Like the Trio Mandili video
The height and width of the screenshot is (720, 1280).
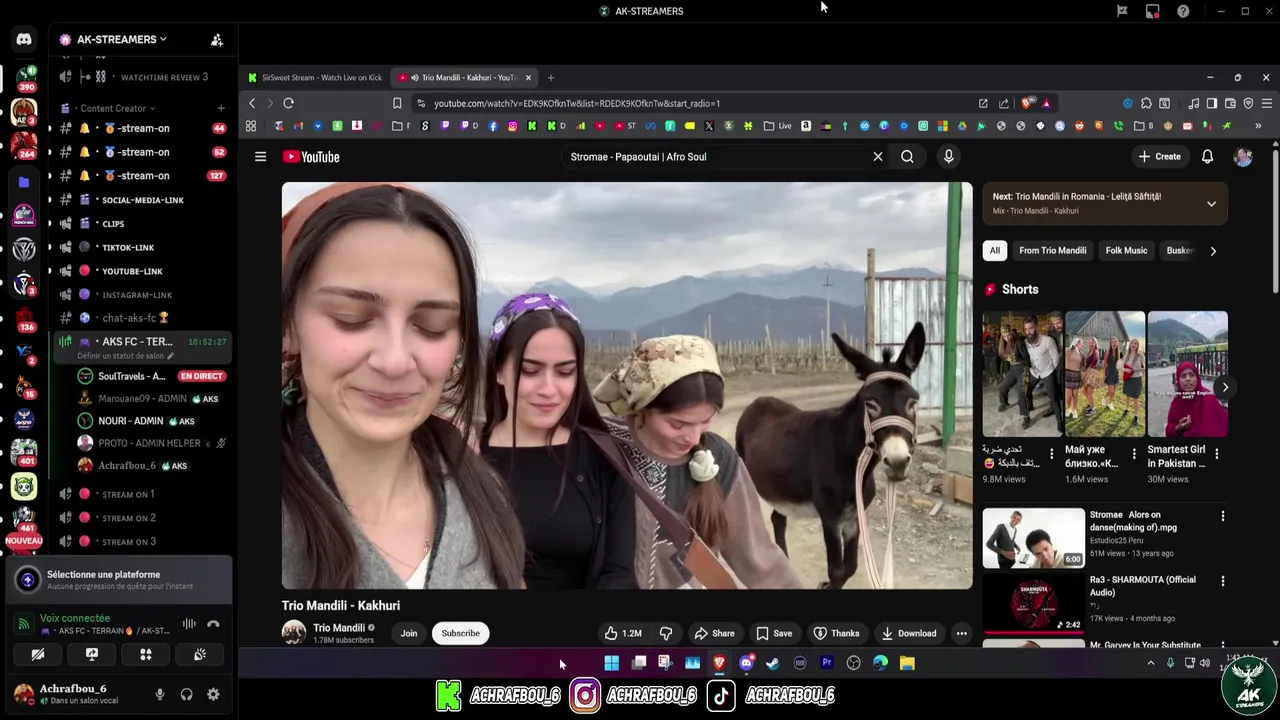(x=622, y=633)
